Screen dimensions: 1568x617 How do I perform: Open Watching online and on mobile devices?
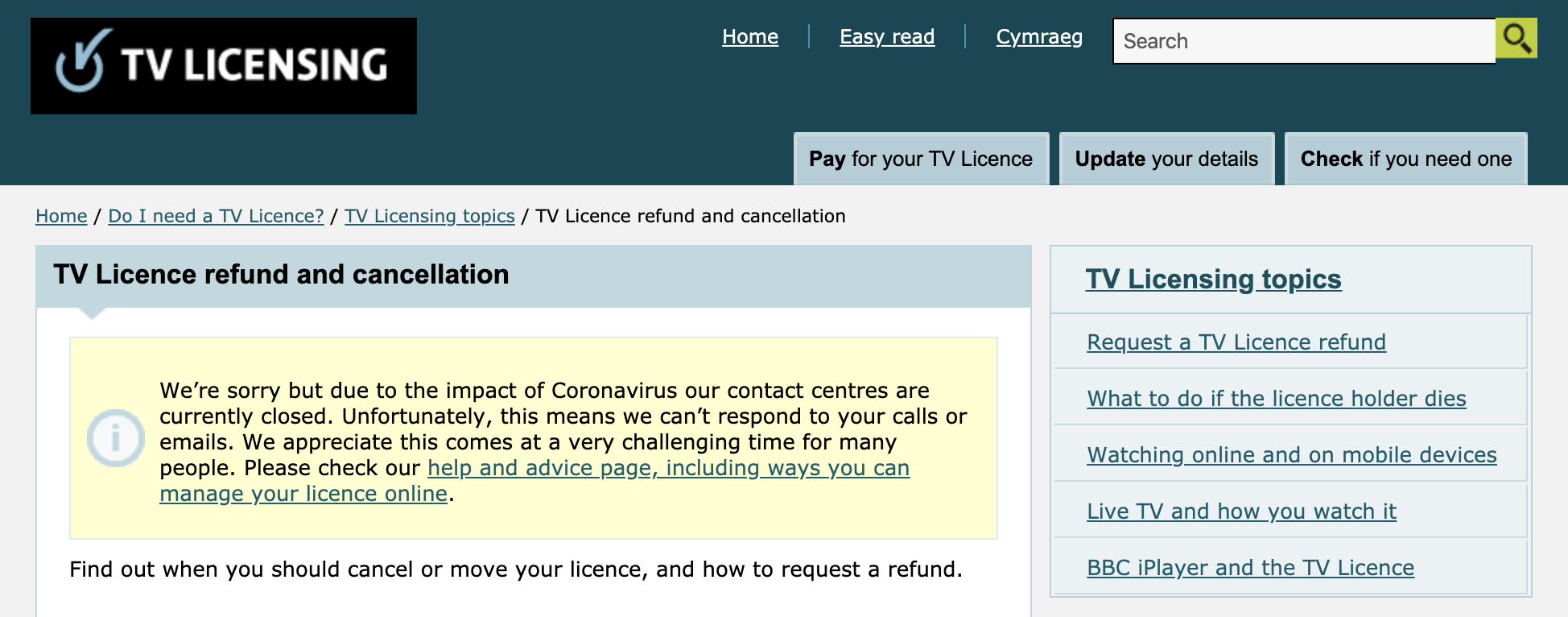point(1292,455)
